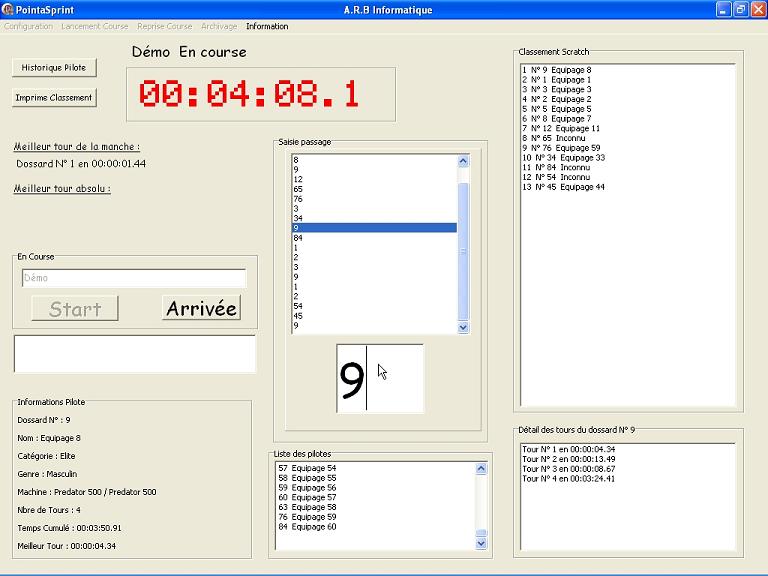Click the Démo race name field
Viewport: 768px width, 576px height.
134,278
